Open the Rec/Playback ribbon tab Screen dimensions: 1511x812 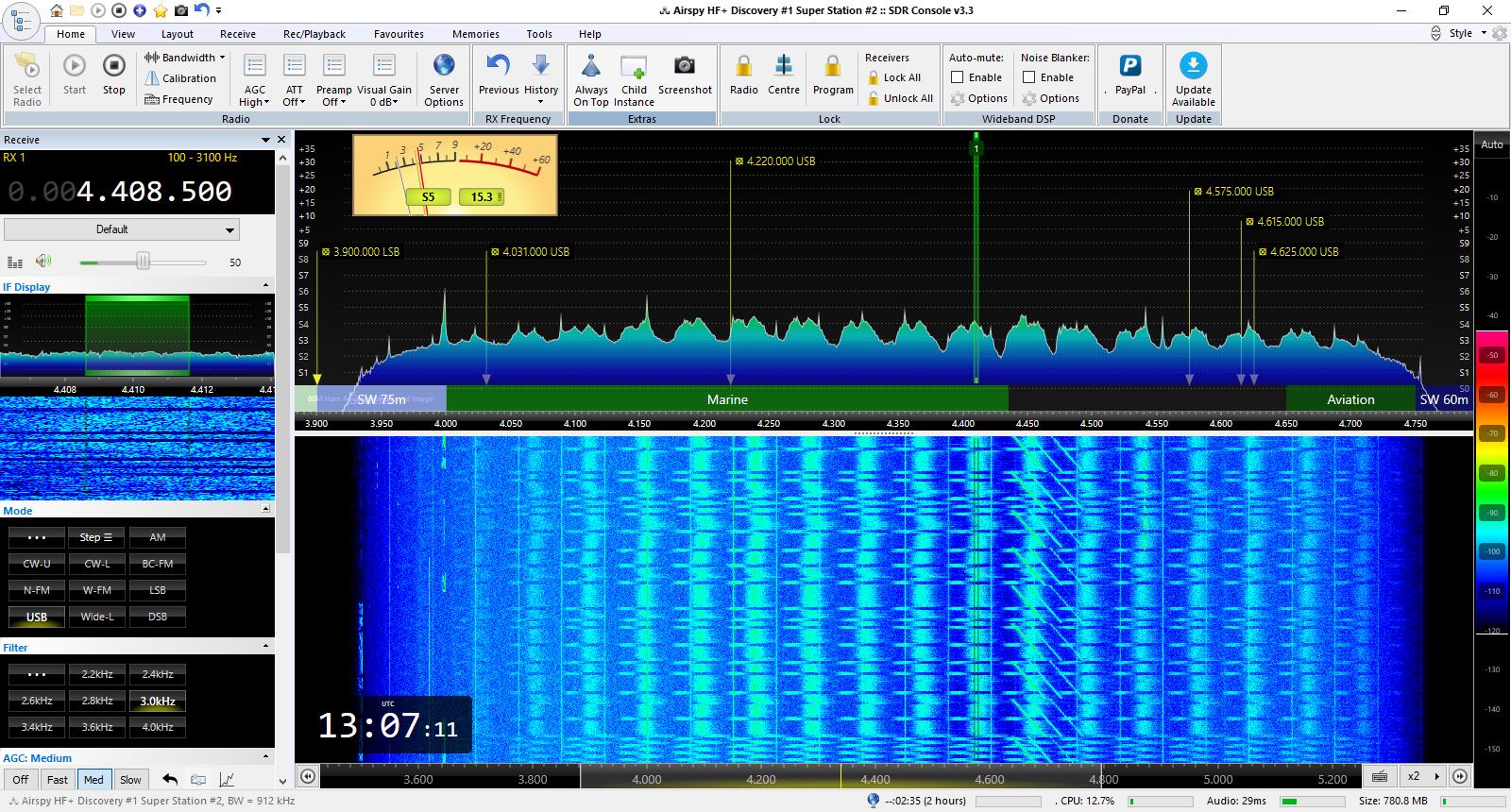(x=314, y=34)
